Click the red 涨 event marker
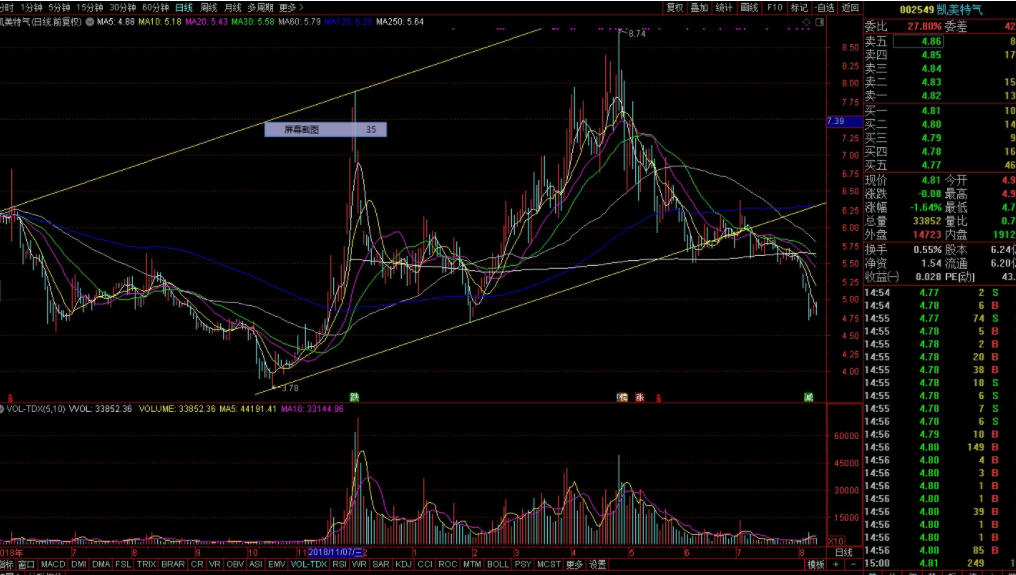This screenshot has width=1016, height=575. click(x=640, y=397)
